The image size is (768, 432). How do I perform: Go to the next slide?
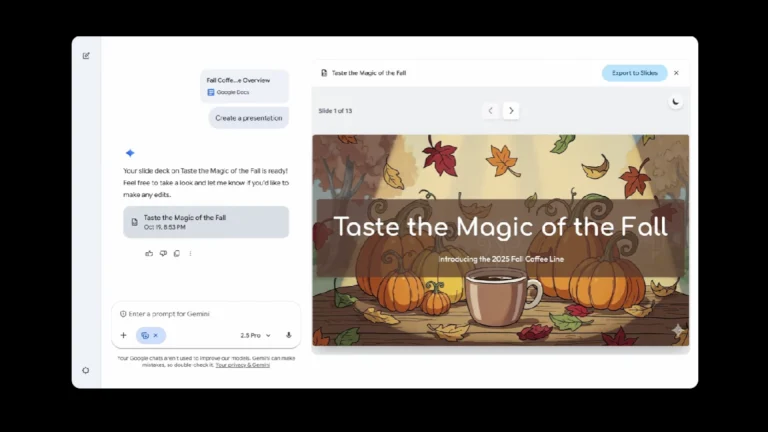[511, 111]
